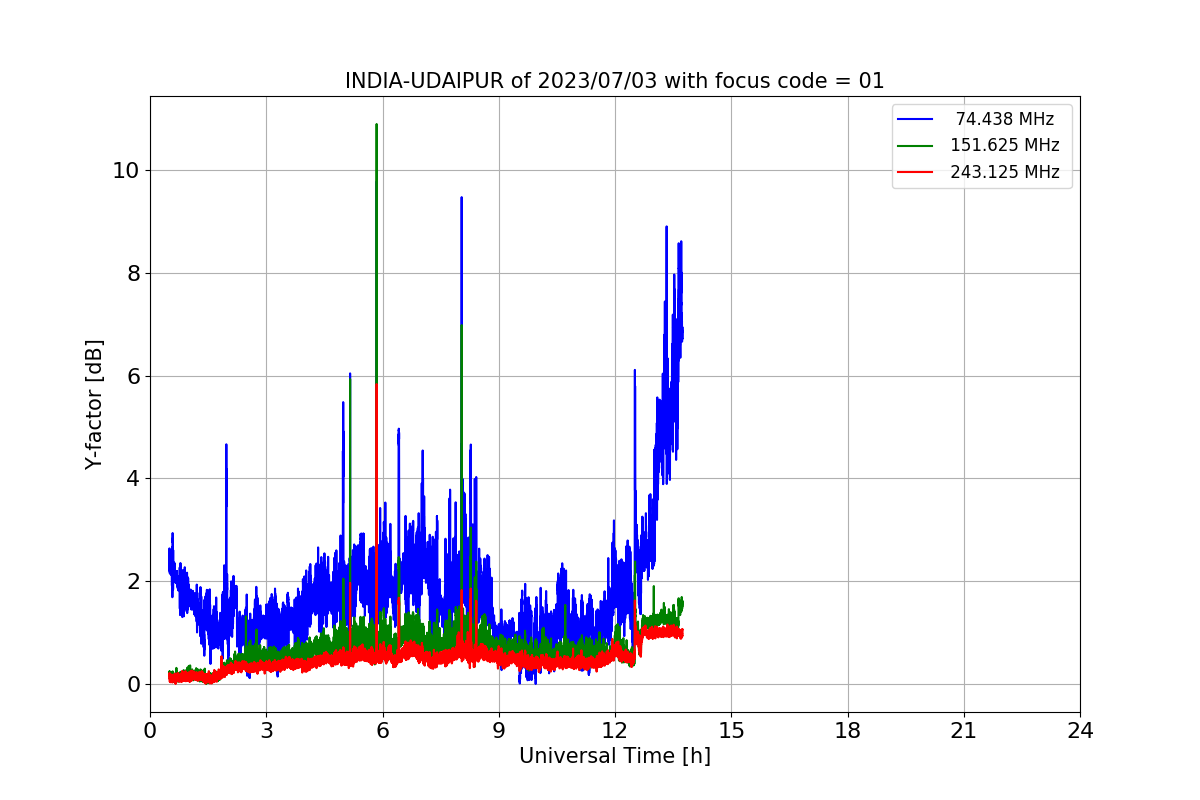The height and width of the screenshot is (800, 1200).
Task: Click y-axis tick label 8
Action: click(132, 273)
